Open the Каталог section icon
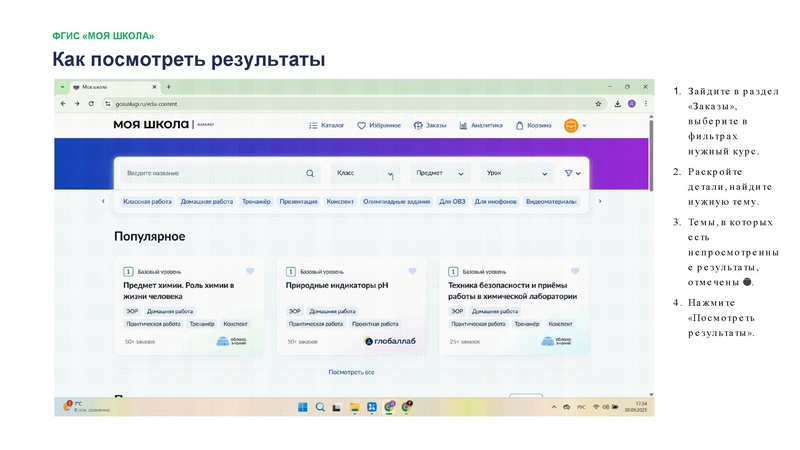This screenshot has height=450, width=800. (313, 126)
